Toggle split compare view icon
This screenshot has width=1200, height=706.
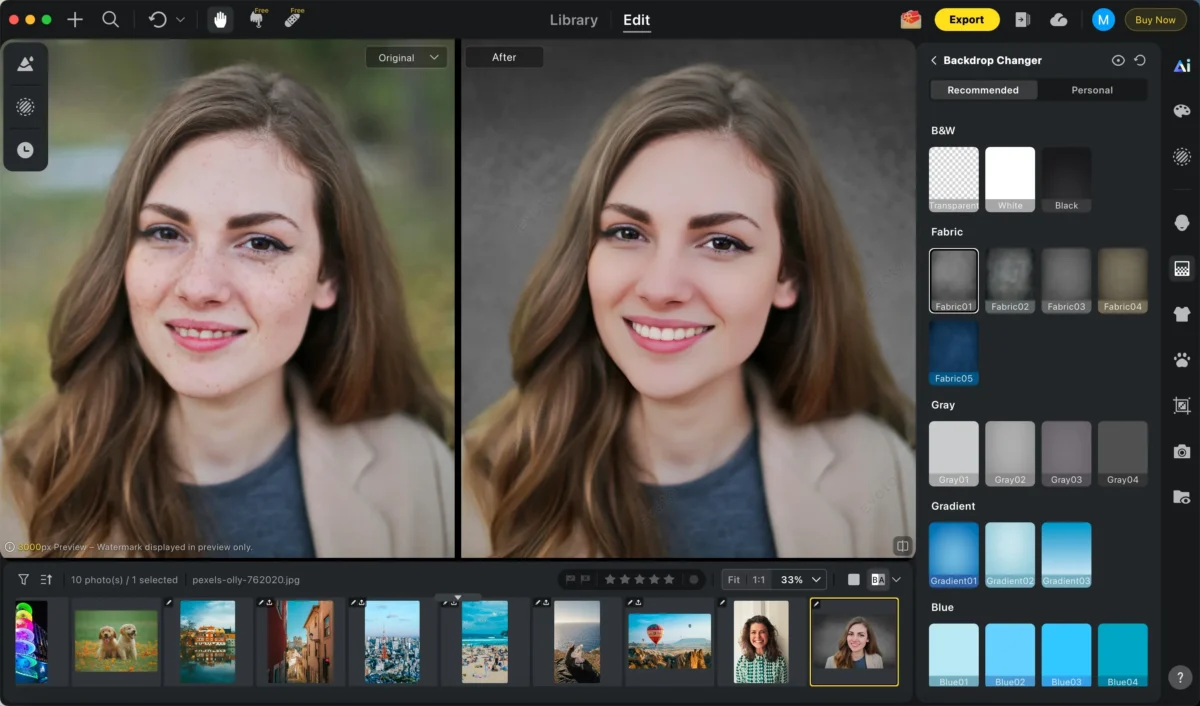[902, 546]
